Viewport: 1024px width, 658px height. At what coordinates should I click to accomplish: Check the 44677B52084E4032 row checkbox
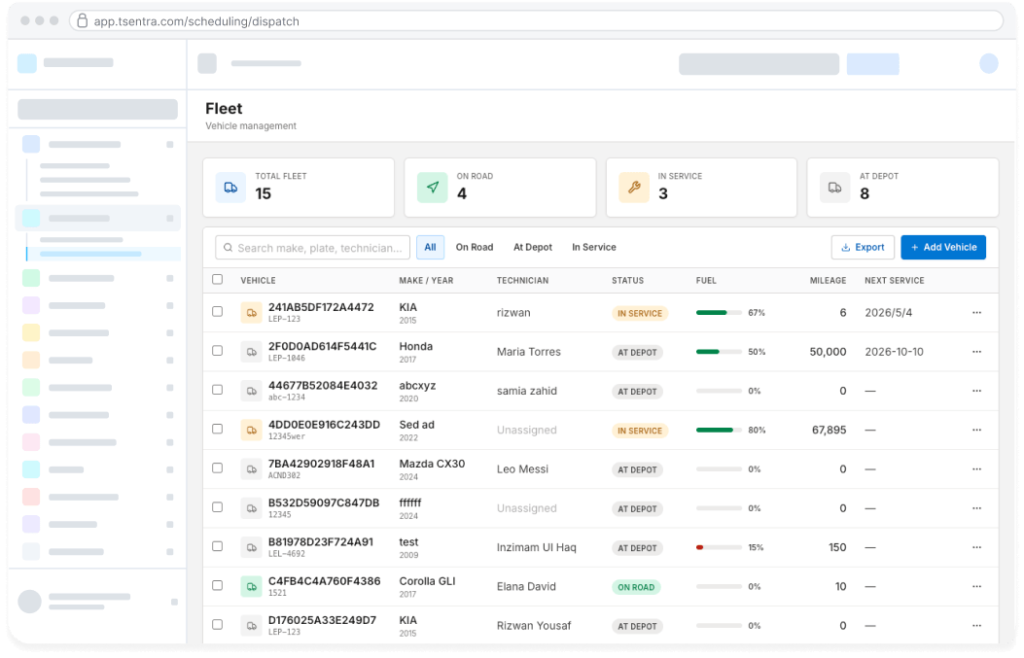point(217,390)
